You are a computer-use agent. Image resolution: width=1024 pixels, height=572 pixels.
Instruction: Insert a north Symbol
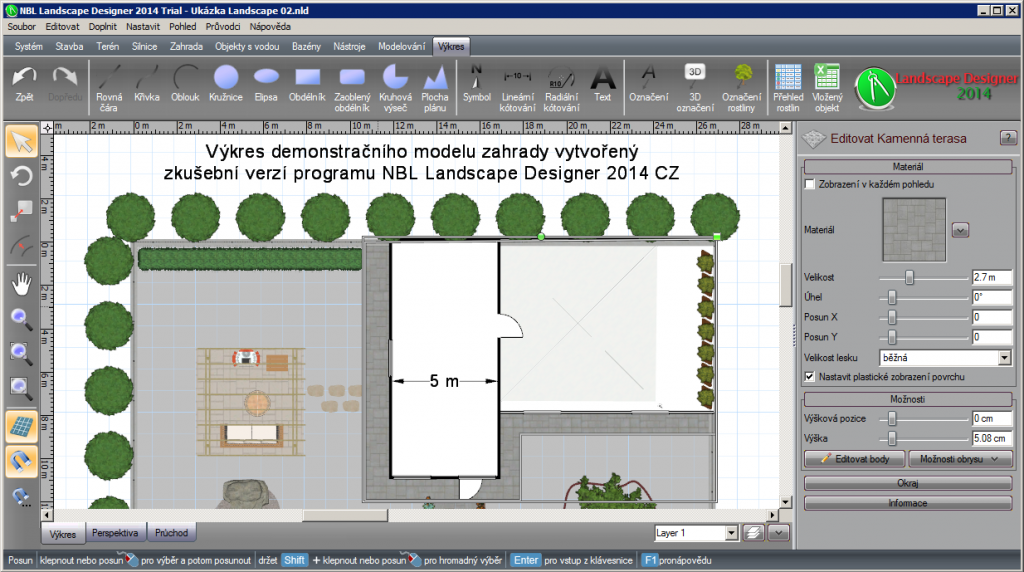[477, 84]
